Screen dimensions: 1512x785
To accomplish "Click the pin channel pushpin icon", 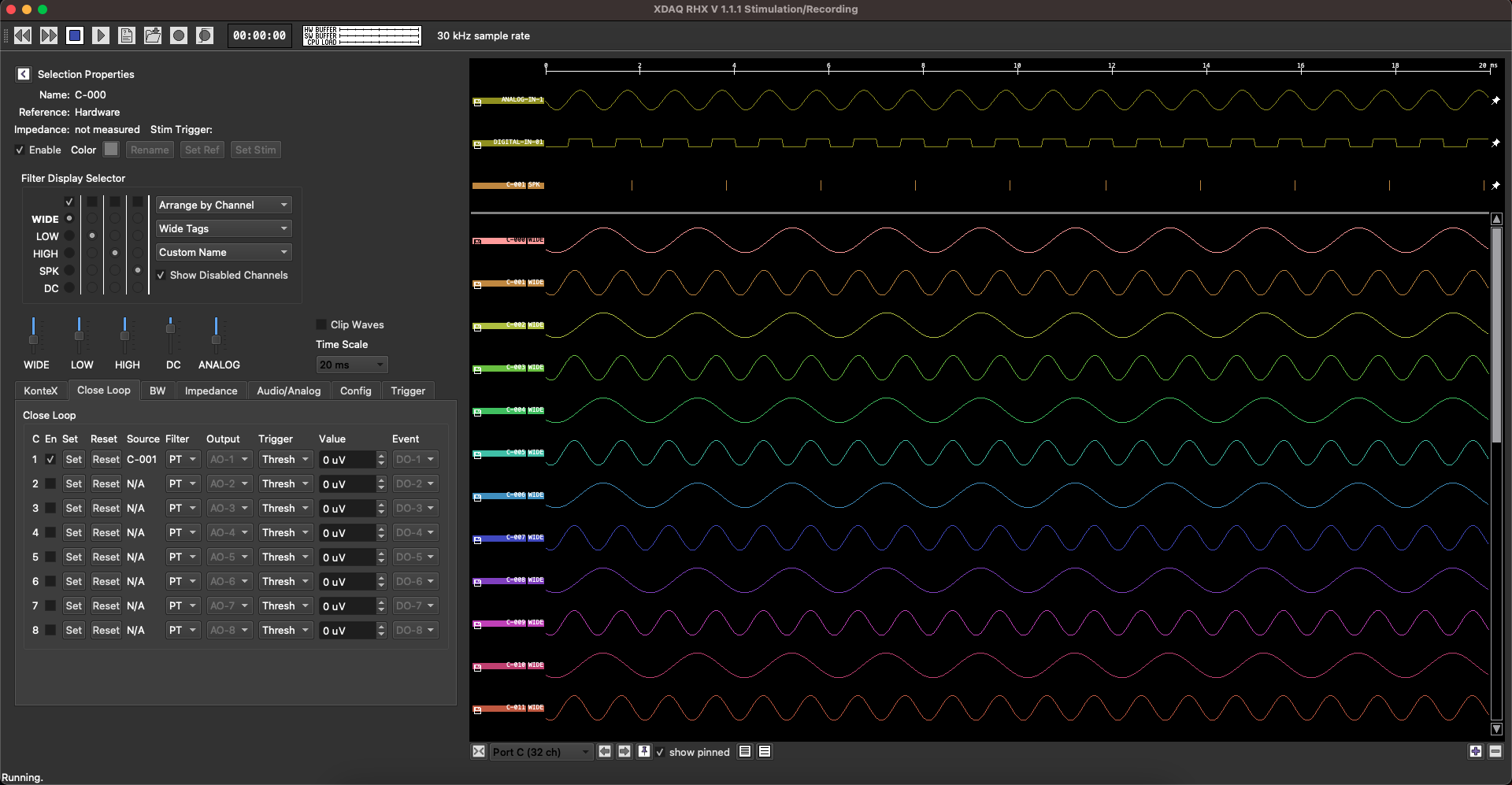I will click(x=643, y=752).
